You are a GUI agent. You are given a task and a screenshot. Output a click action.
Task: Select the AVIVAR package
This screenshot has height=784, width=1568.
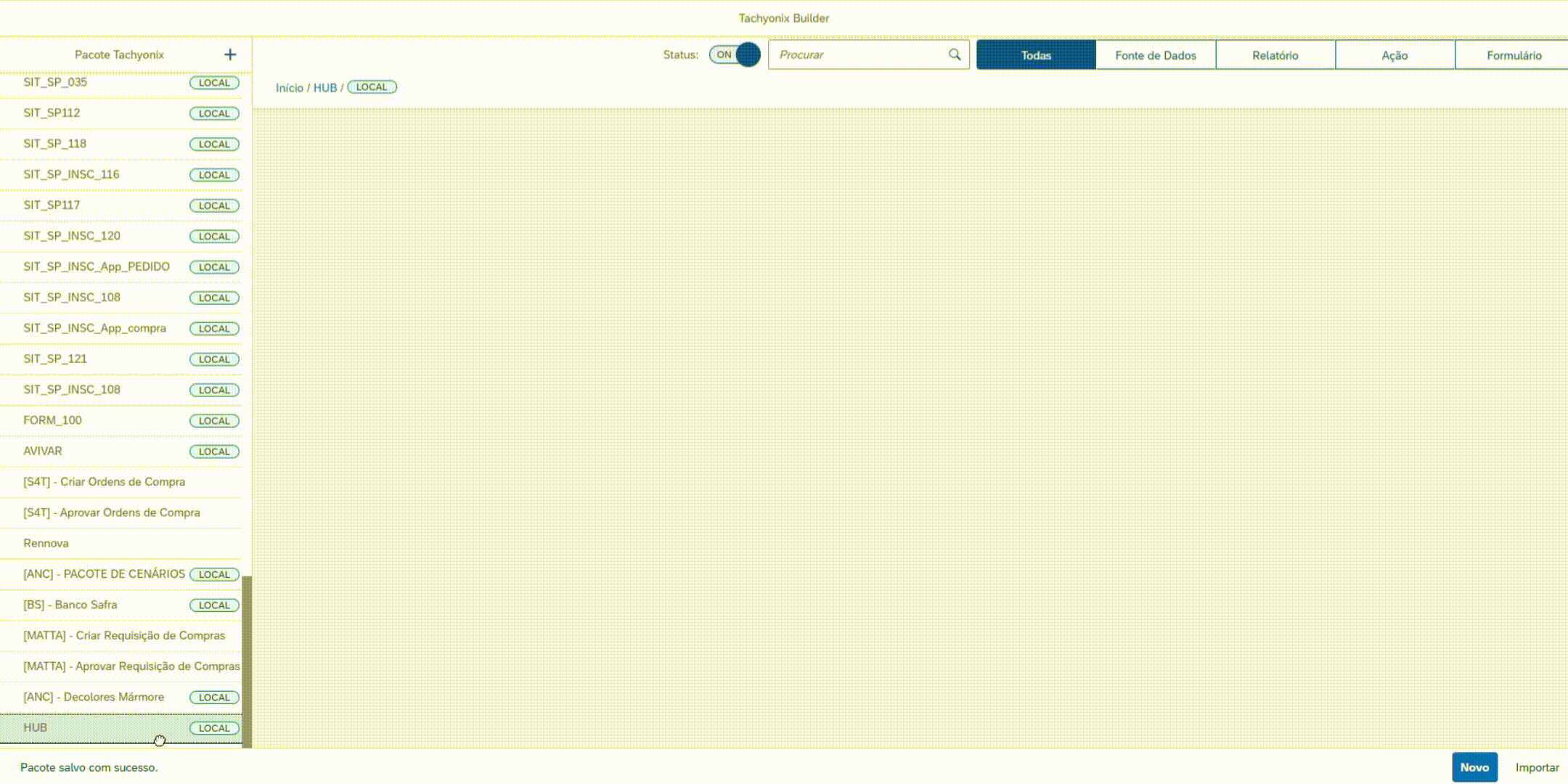pos(43,451)
